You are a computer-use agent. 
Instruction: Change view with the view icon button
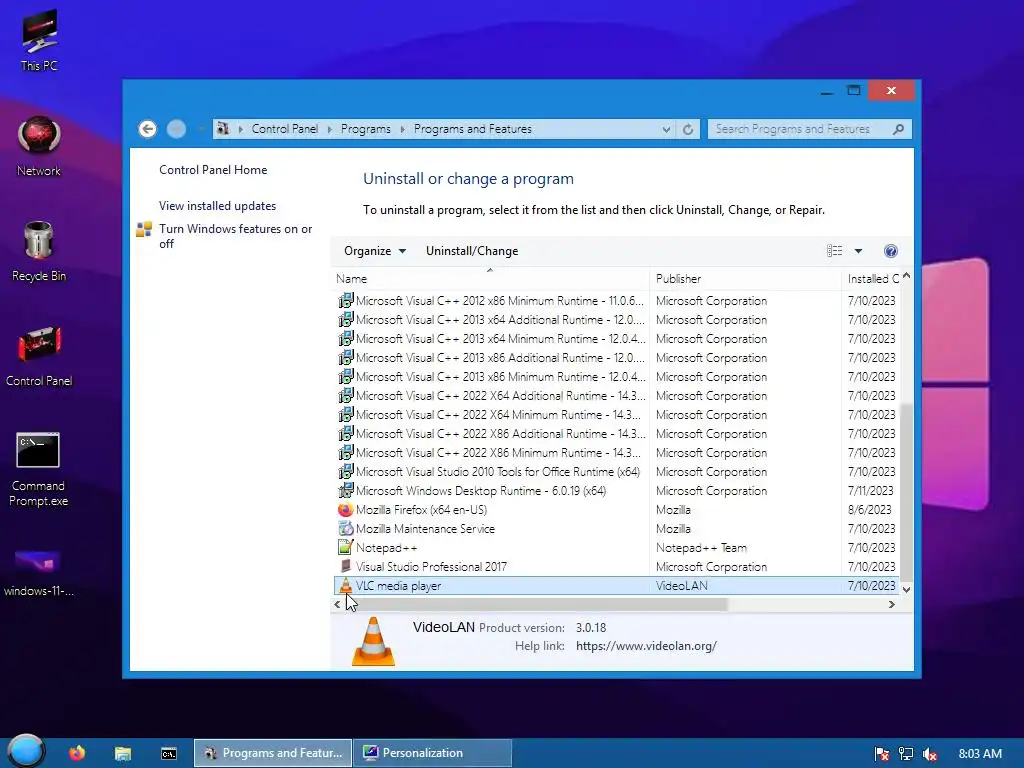click(834, 251)
